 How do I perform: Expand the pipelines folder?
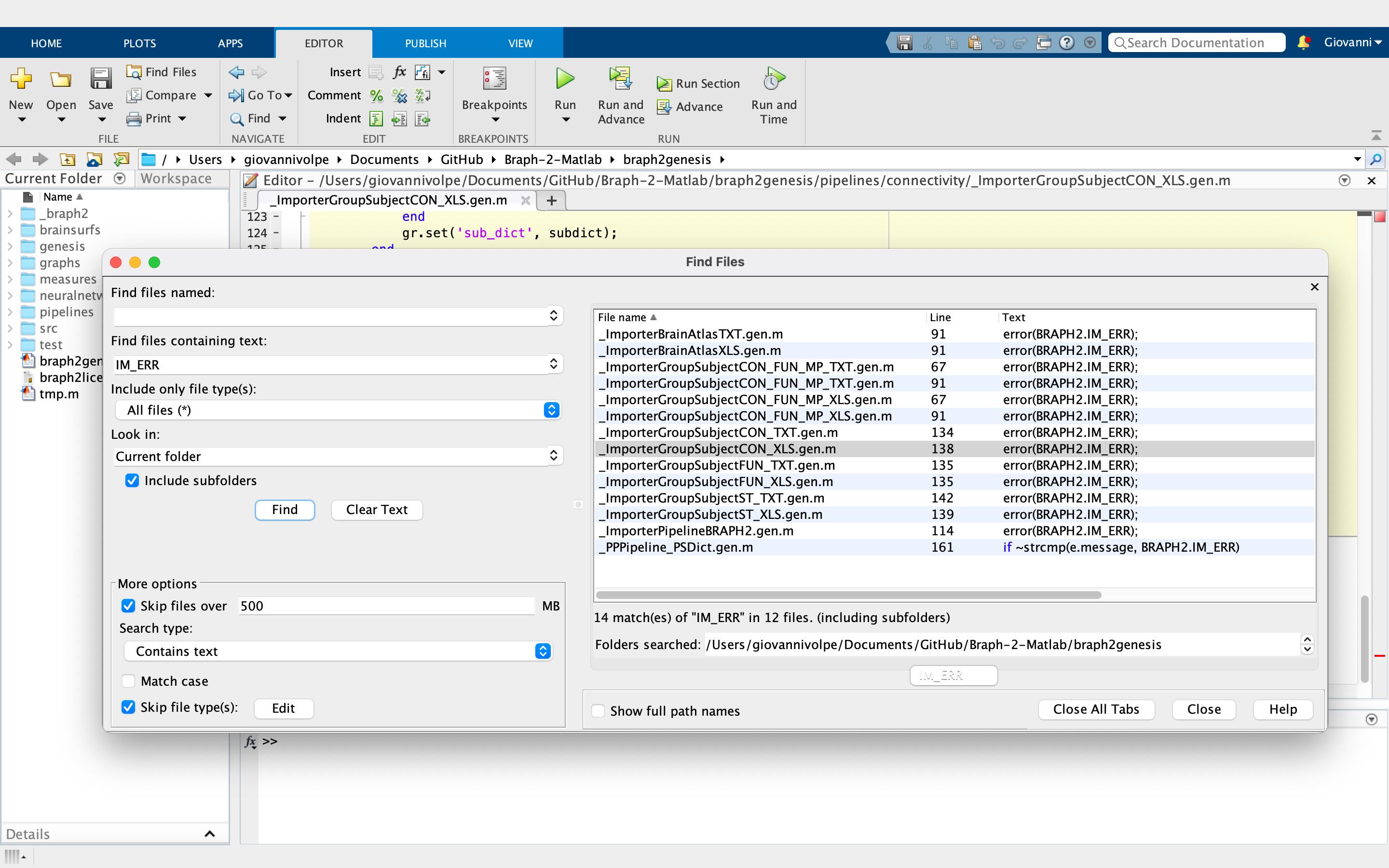(x=10, y=312)
